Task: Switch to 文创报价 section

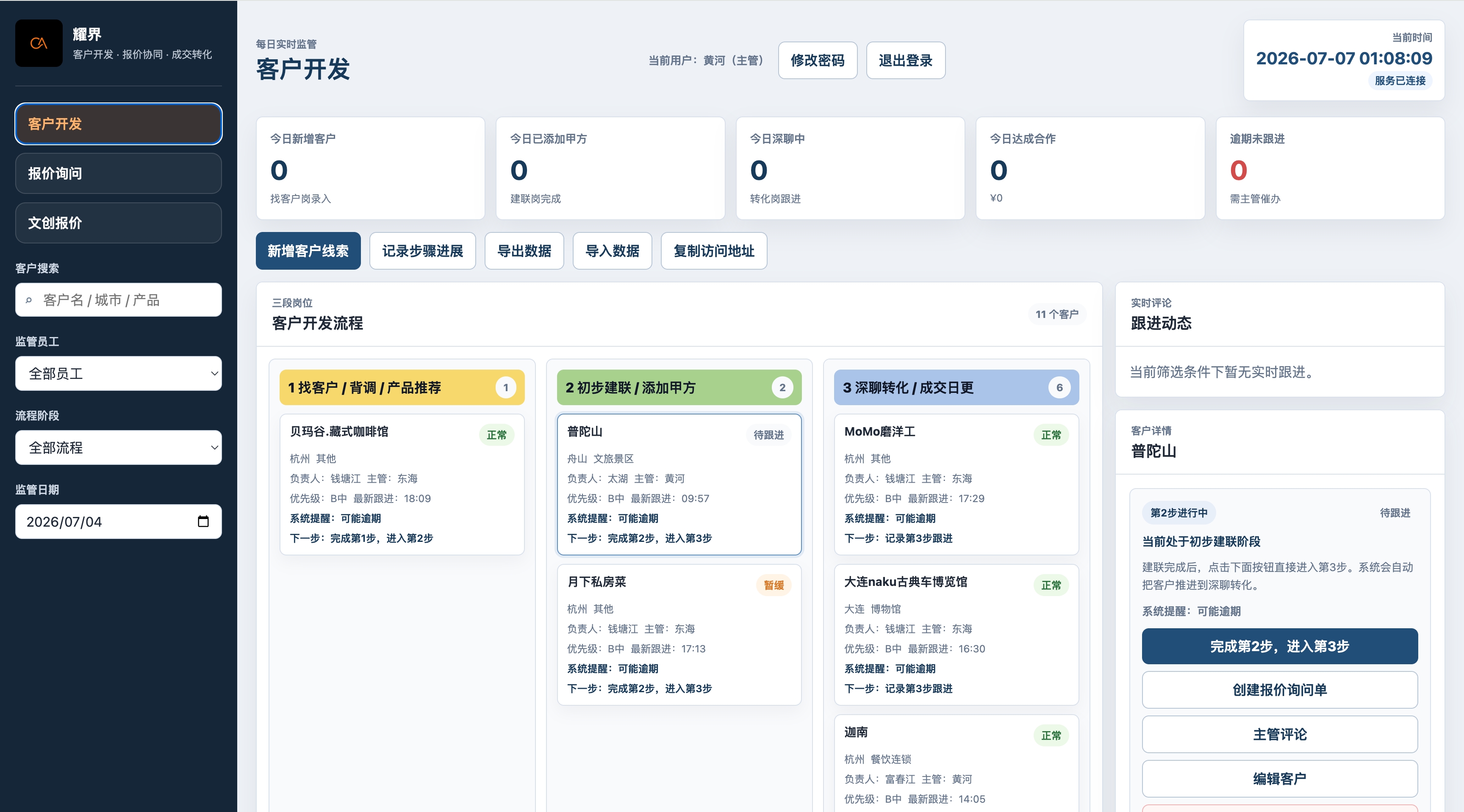Action: point(118,223)
